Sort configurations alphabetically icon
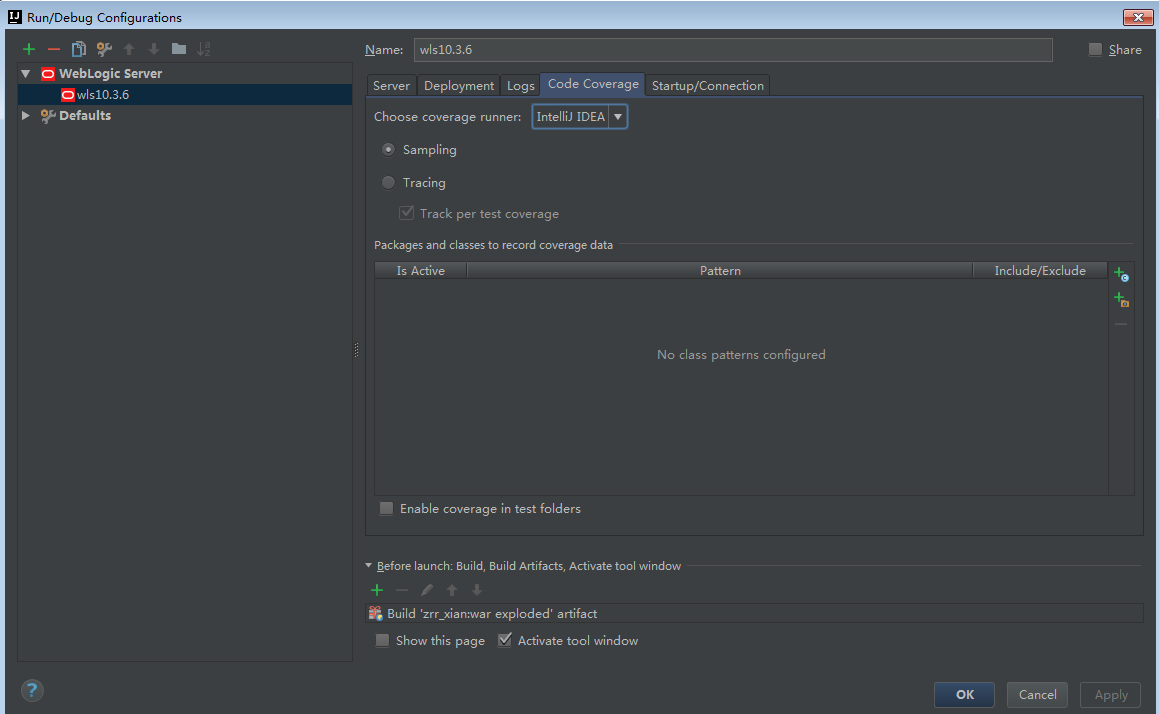The height and width of the screenshot is (714, 1159). (204, 50)
